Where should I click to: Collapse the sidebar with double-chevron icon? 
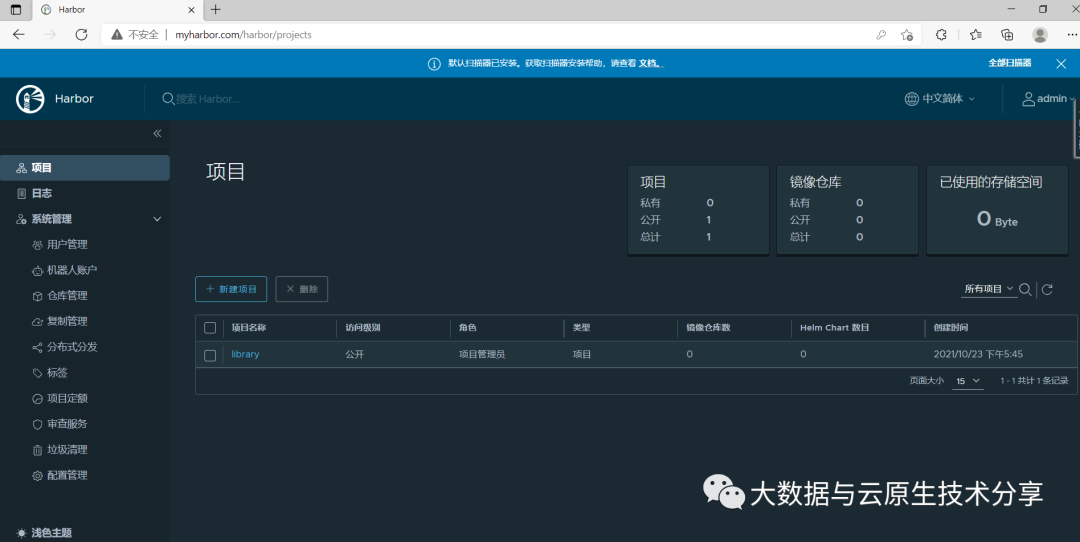coord(157,134)
